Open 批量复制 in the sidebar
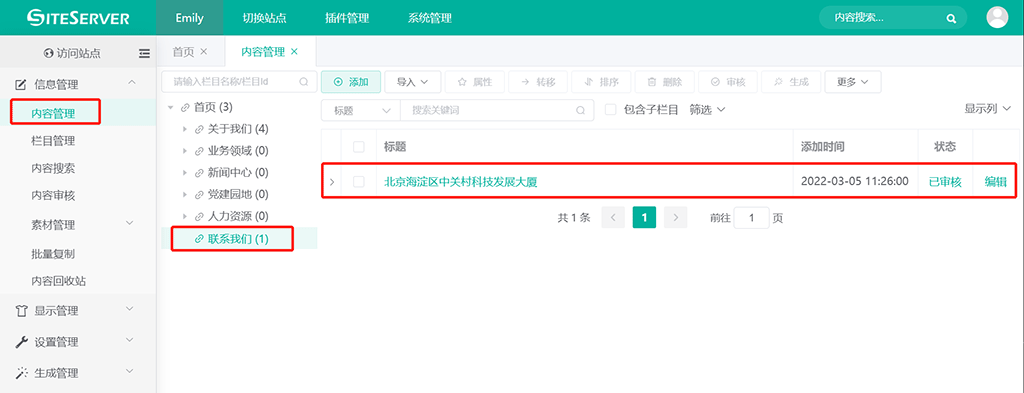 53,254
